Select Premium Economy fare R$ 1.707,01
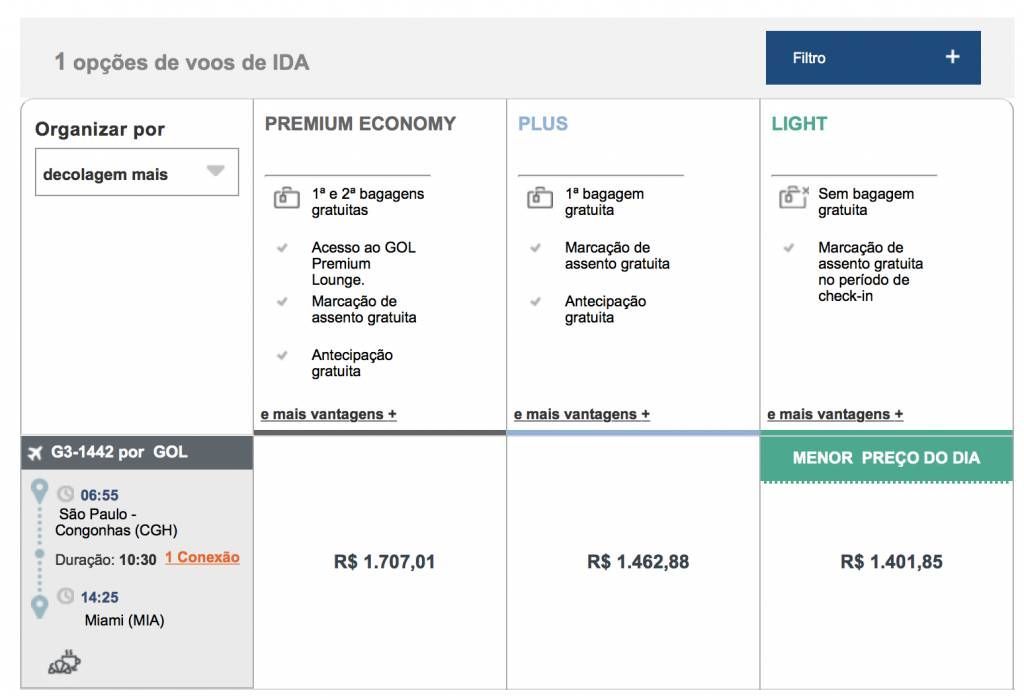 pyautogui.click(x=384, y=562)
